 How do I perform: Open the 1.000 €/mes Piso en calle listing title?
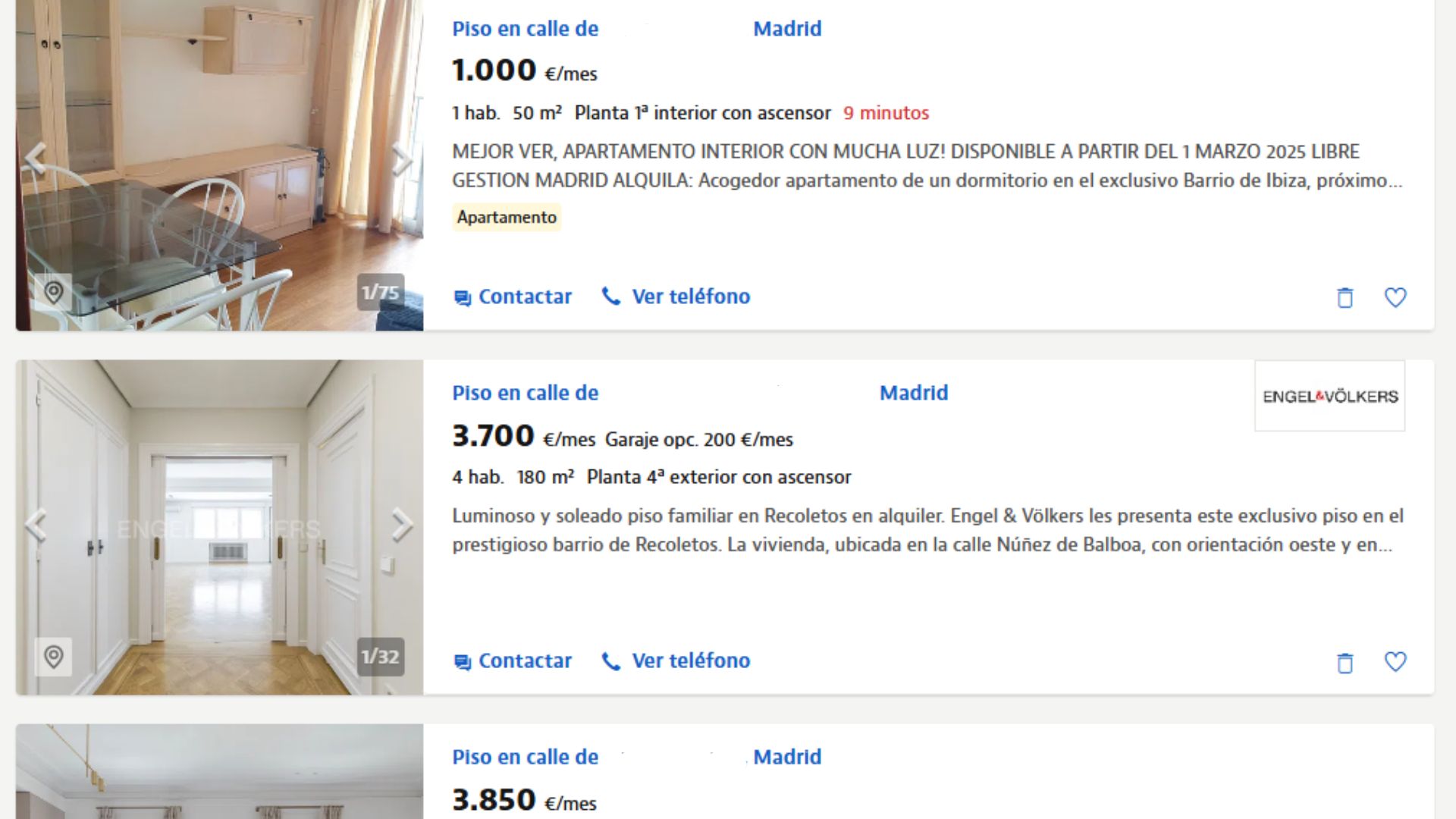(x=637, y=29)
